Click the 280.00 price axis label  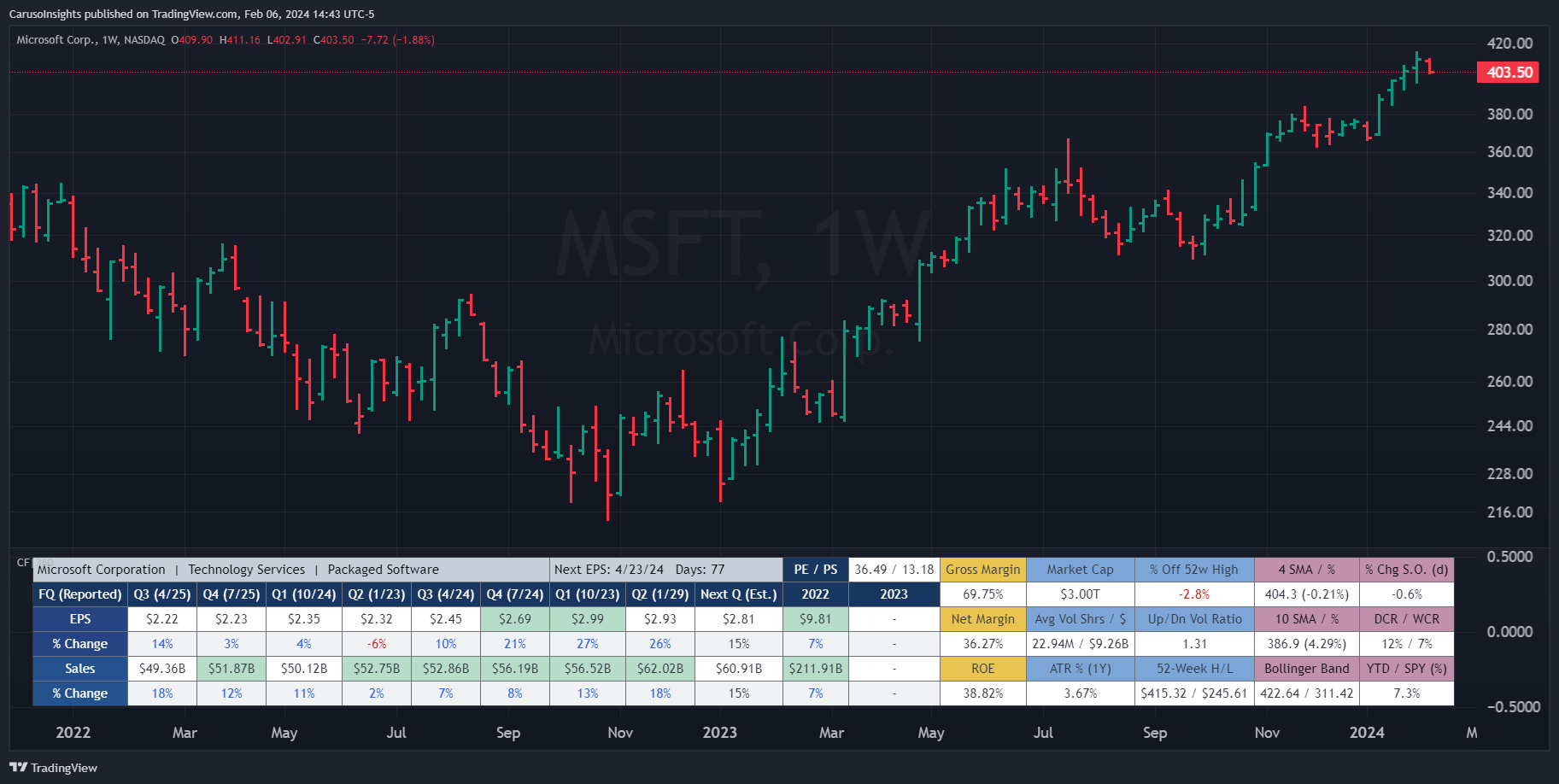[1509, 330]
